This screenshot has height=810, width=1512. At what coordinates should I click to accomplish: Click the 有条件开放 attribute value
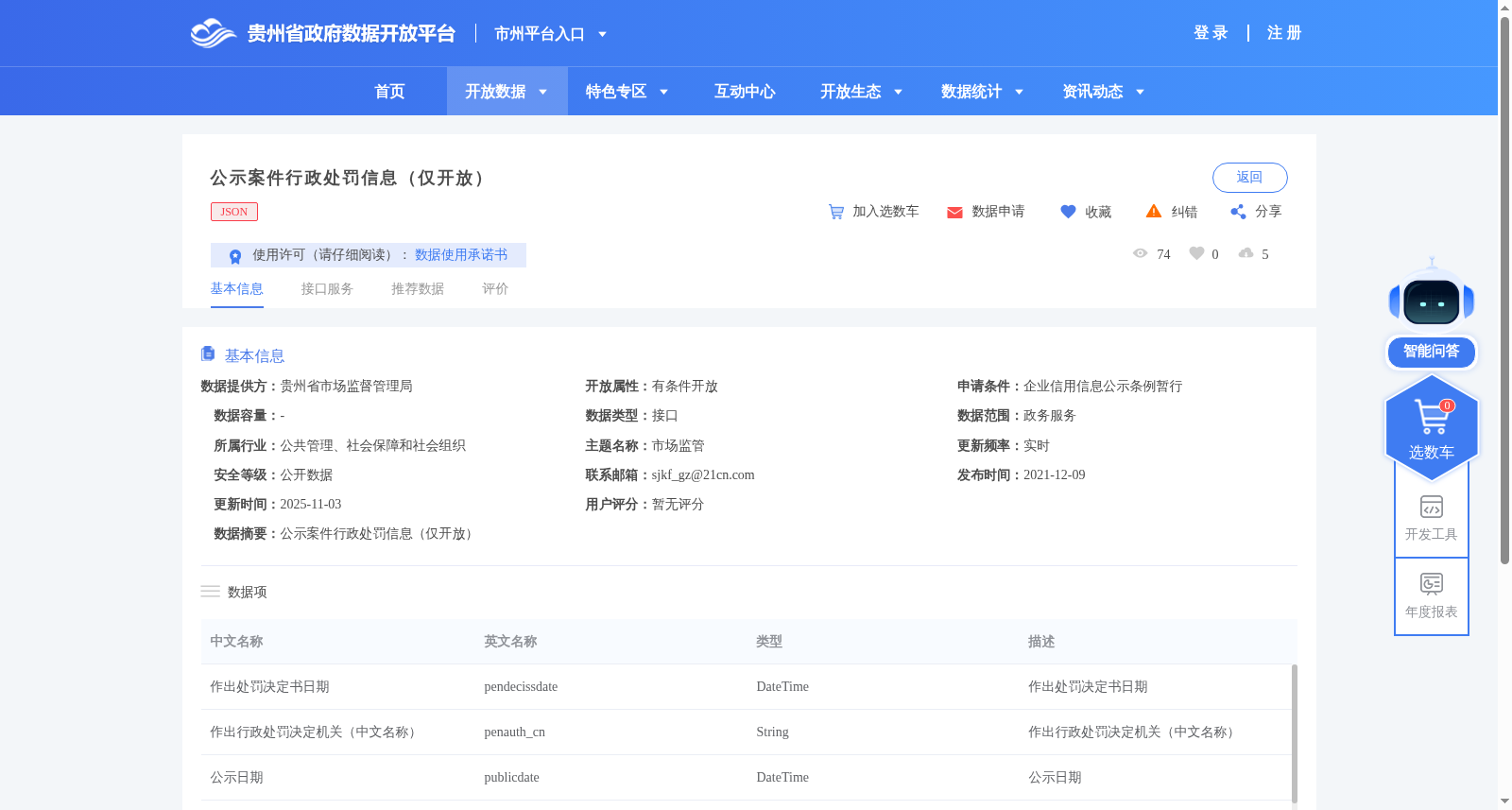(x=685, y=387)
